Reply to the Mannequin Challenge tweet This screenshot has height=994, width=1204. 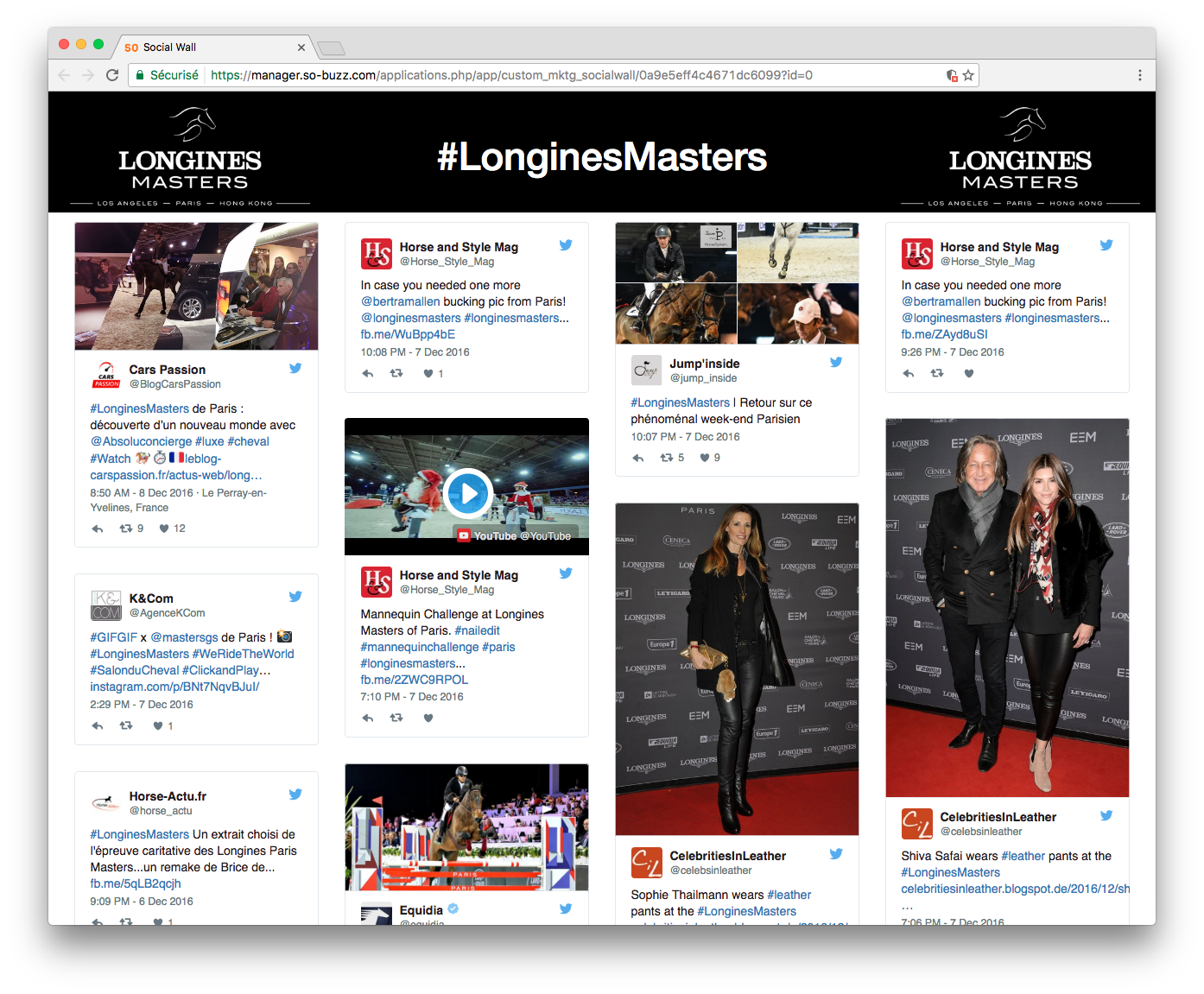pos(368,719)
